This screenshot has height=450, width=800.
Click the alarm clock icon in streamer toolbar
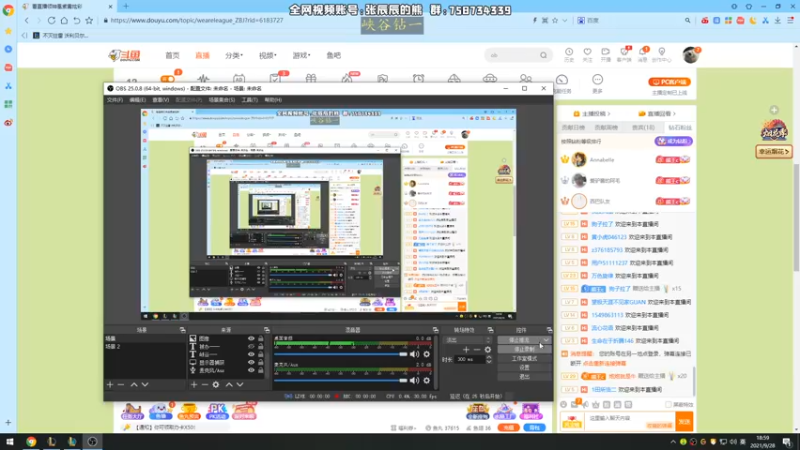[418, 79]
